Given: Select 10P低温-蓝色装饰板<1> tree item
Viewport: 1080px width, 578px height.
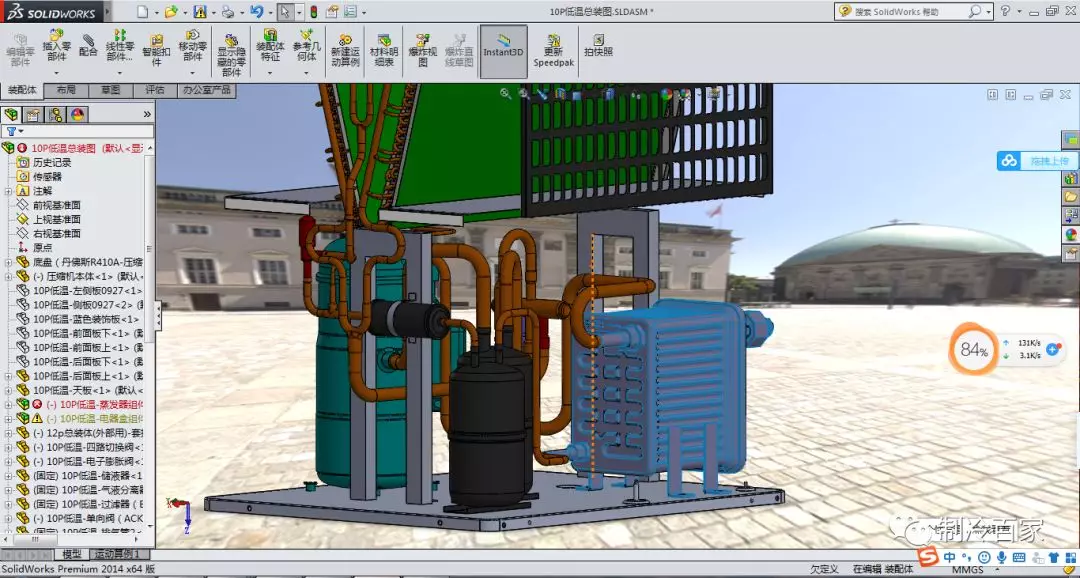Looking at the screenshot, I should [85, 319].
